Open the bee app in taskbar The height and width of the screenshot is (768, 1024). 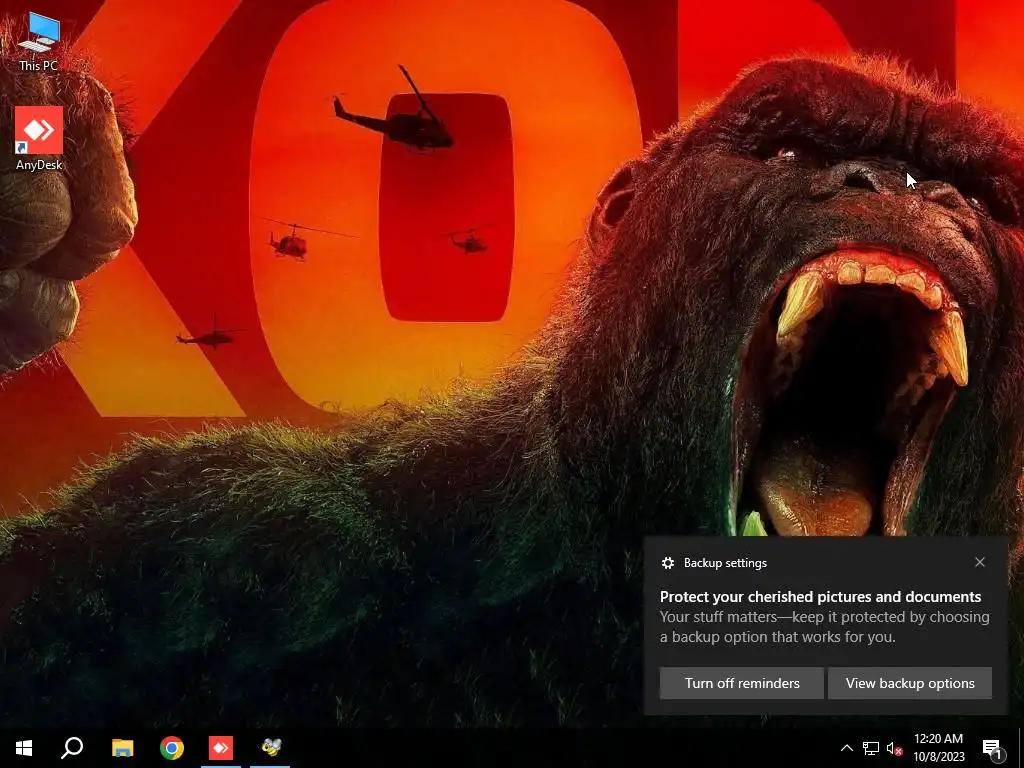coord(270,748)
